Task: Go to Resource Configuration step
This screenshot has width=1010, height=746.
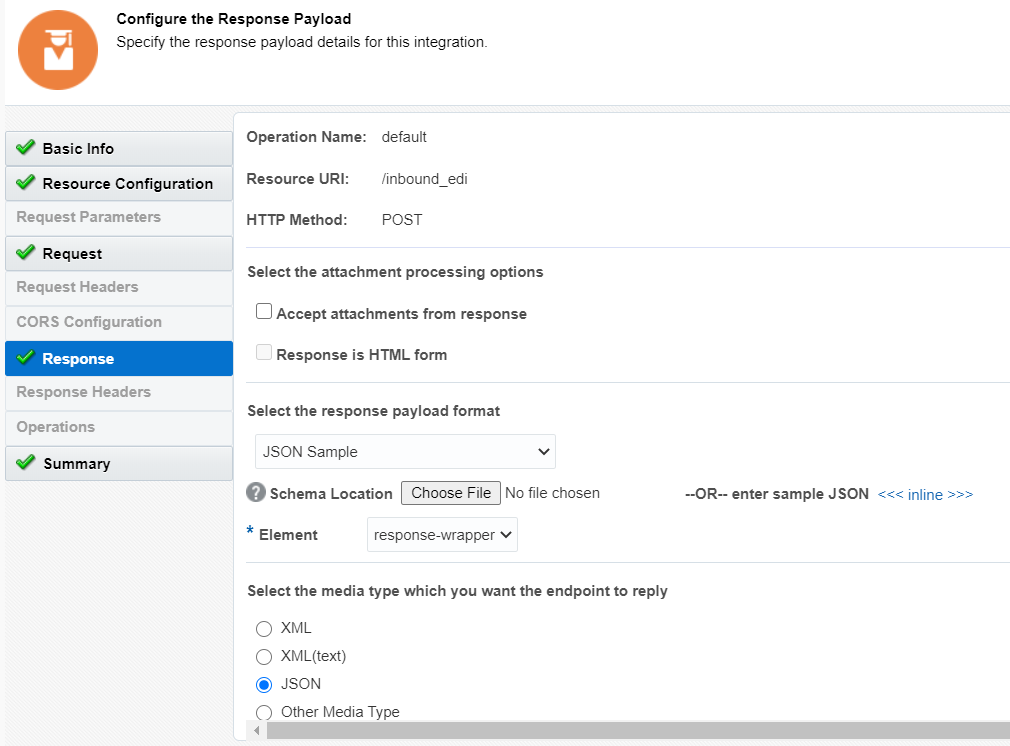Action: tap(119, 184)
